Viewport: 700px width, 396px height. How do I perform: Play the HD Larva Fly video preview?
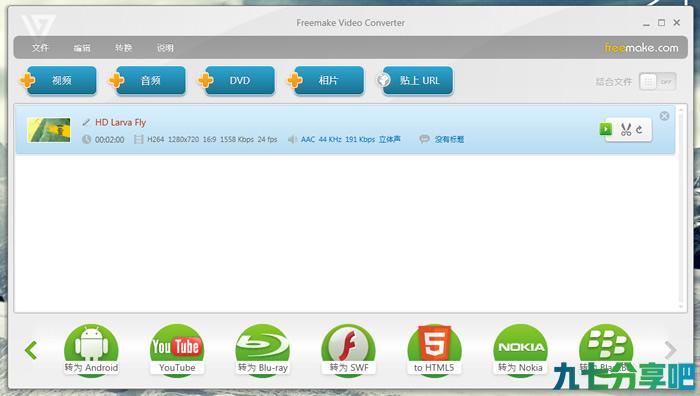tap(605, 129)
